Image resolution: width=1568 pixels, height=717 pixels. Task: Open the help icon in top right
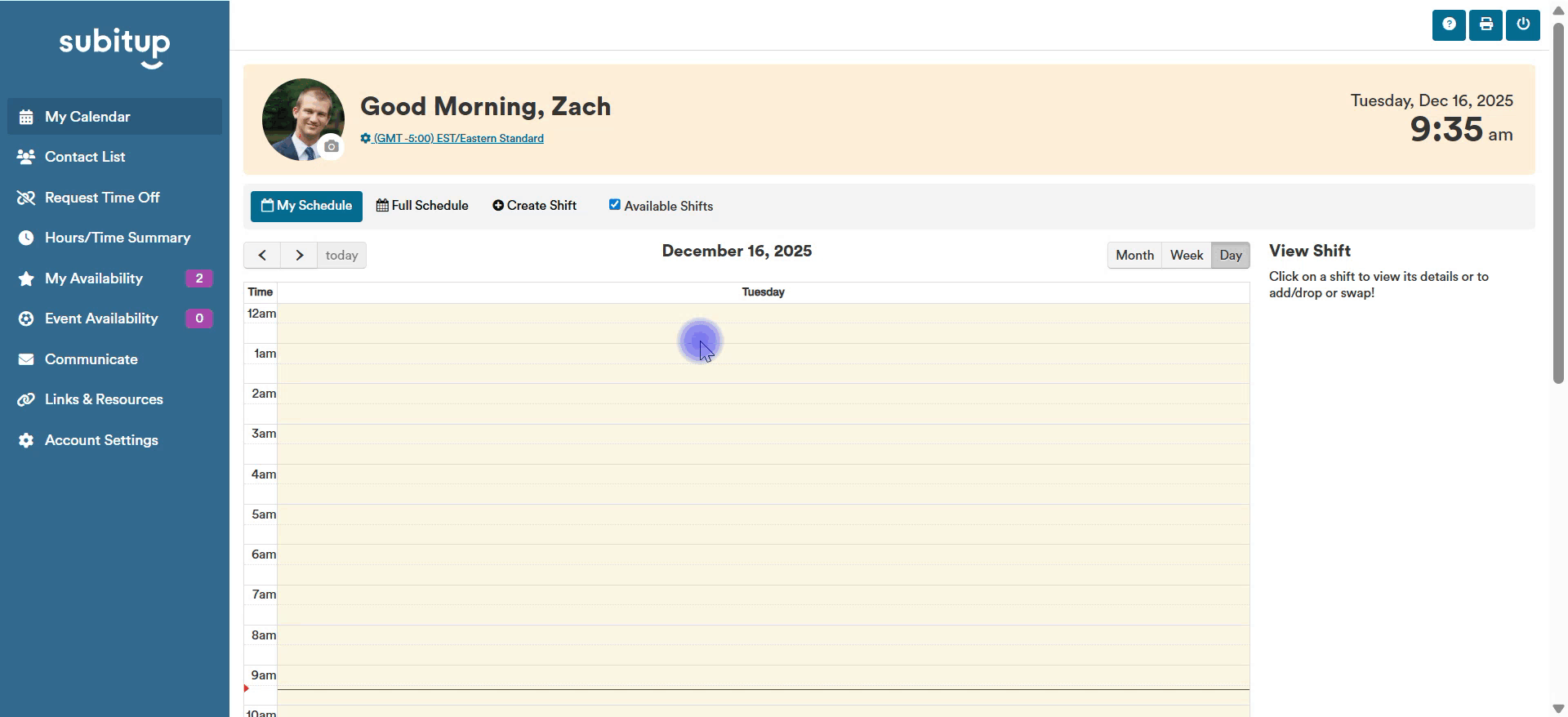1449,24
